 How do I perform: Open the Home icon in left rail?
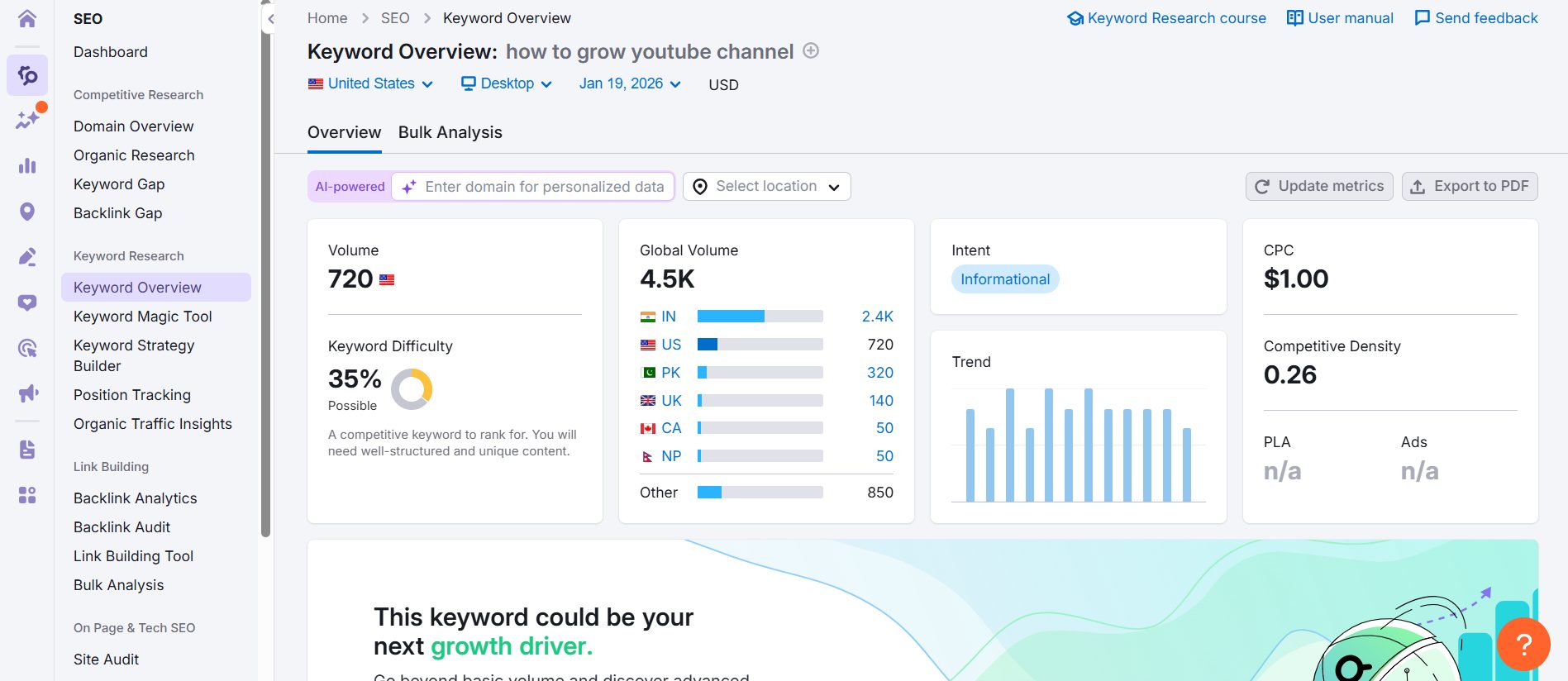coord(27,18)
